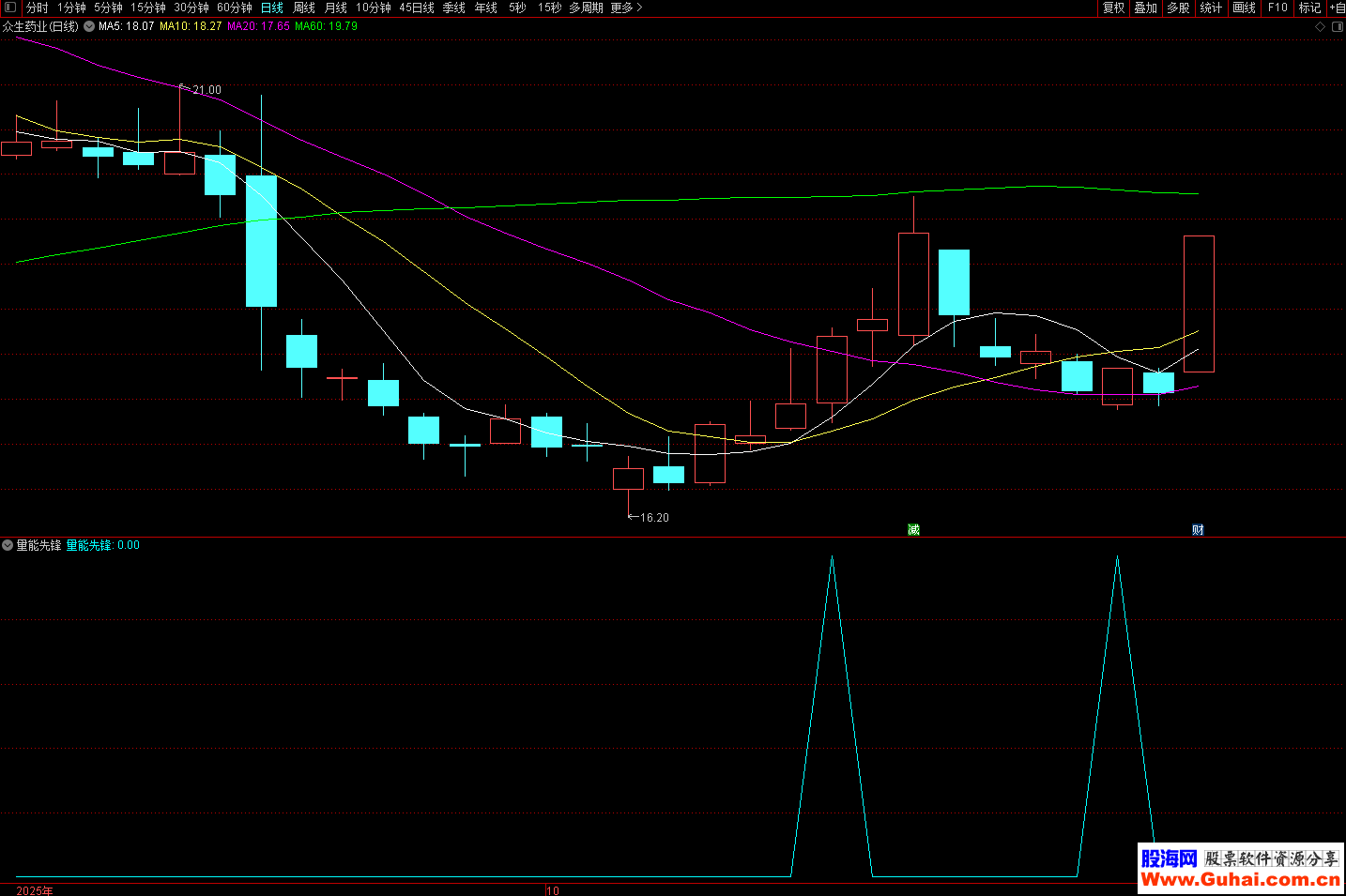Click the panel layout icon at top-left
Viewport: 1346px width, 896px height.
point(10,8)
